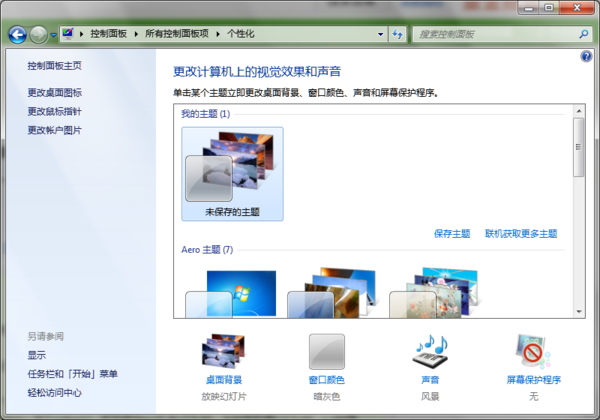The height and width of the screenshot is (420, 600).
Task: Click the theme list scrollbar down arrow
Action: pyautogui.click(x=579, y=312)
